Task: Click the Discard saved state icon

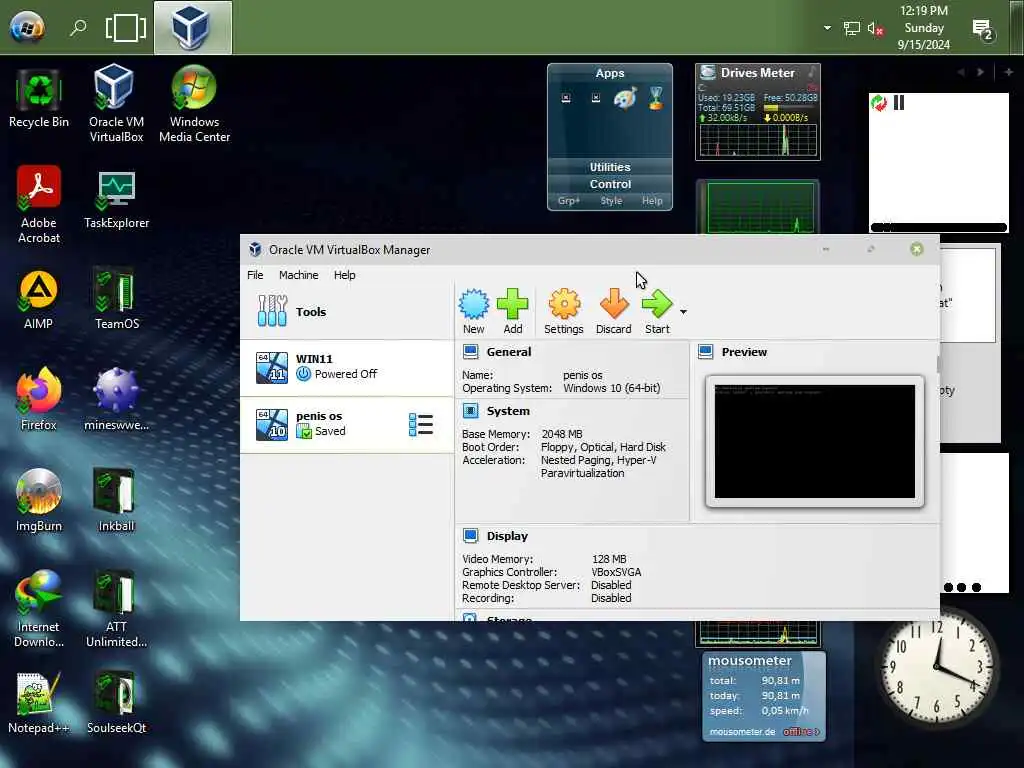Action: [x=613, y=312]
